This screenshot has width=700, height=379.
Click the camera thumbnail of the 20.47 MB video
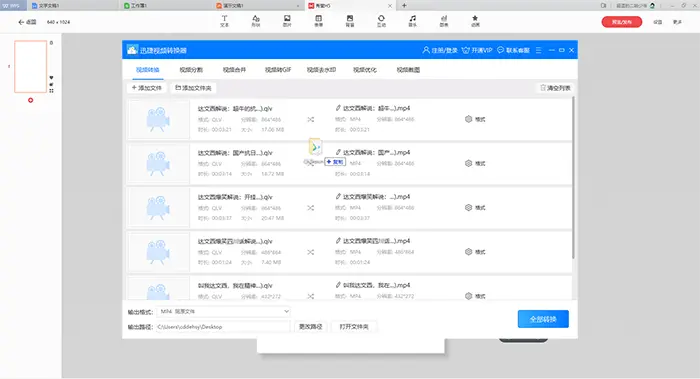point(158,208)
